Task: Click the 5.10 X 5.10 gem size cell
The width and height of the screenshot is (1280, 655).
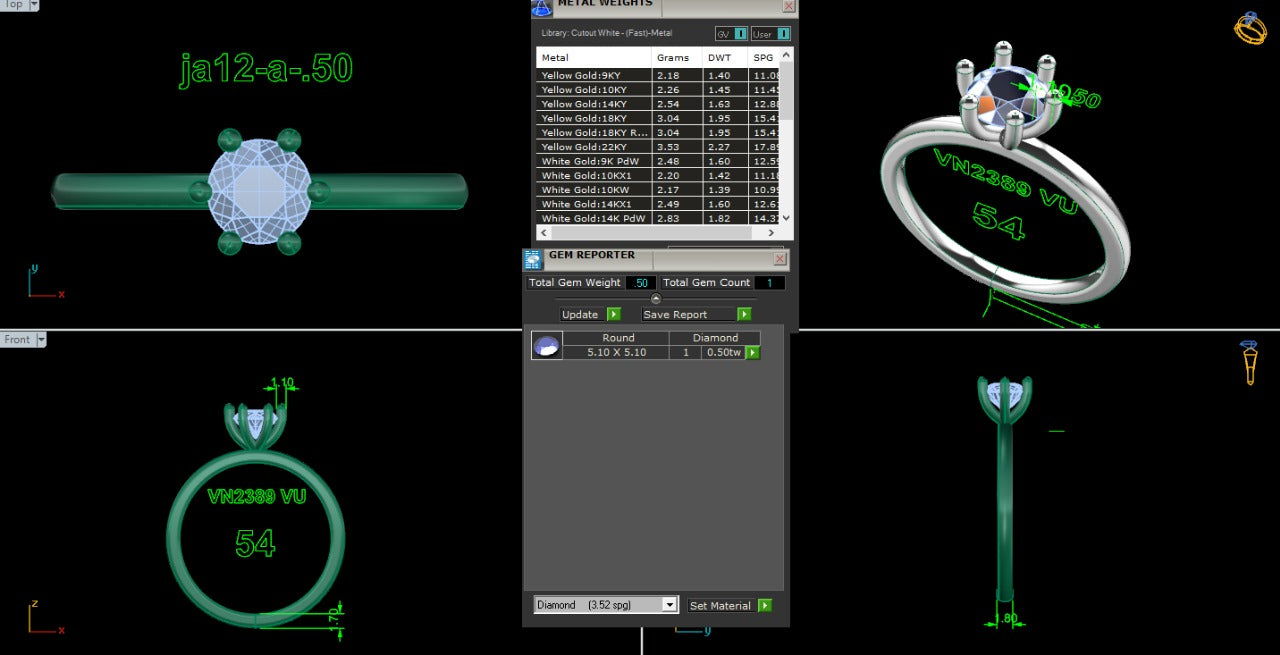Action: [616, 352]
